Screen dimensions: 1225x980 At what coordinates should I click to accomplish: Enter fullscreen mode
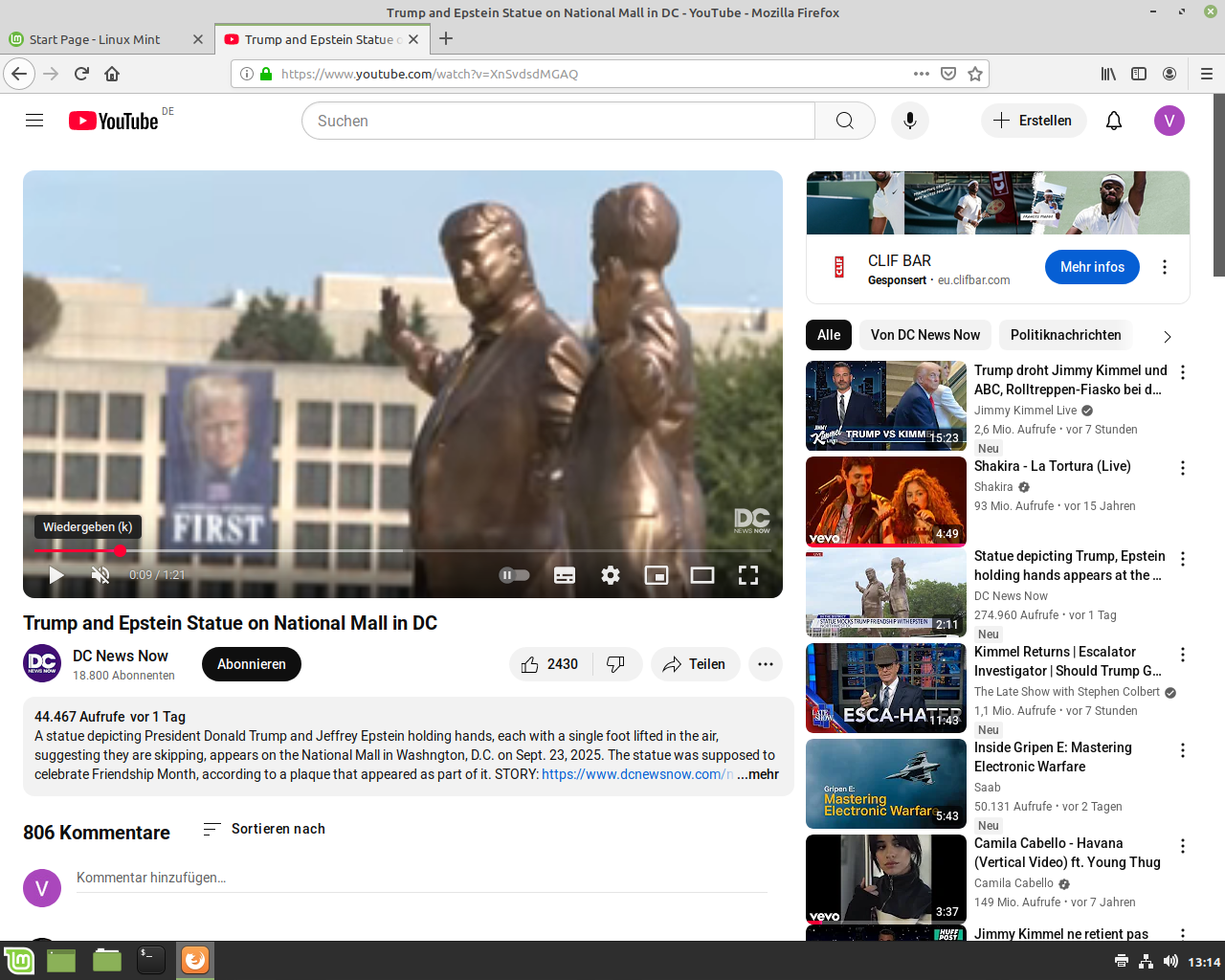click(x=748, y=575)
